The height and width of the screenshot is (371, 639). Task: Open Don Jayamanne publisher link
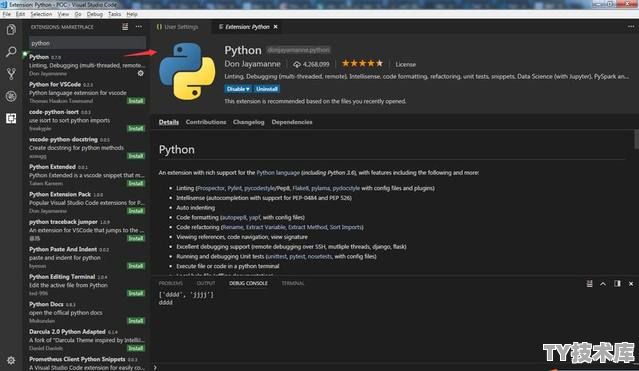(252, 64)
